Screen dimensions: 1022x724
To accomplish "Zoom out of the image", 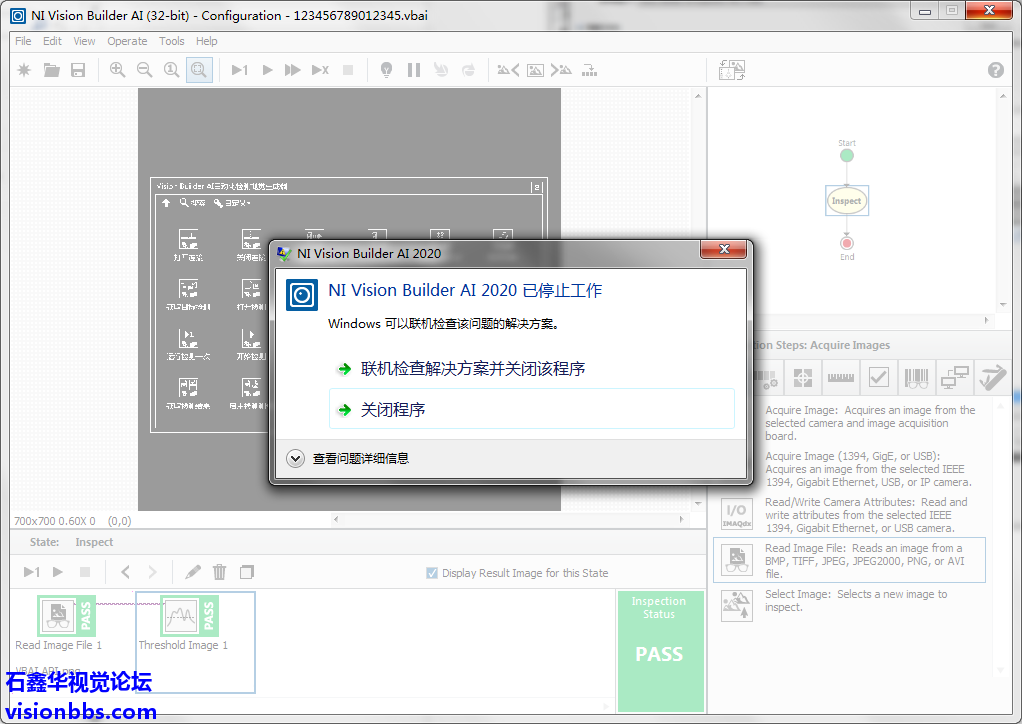I will pyautogui.click(x=145, y=70).
